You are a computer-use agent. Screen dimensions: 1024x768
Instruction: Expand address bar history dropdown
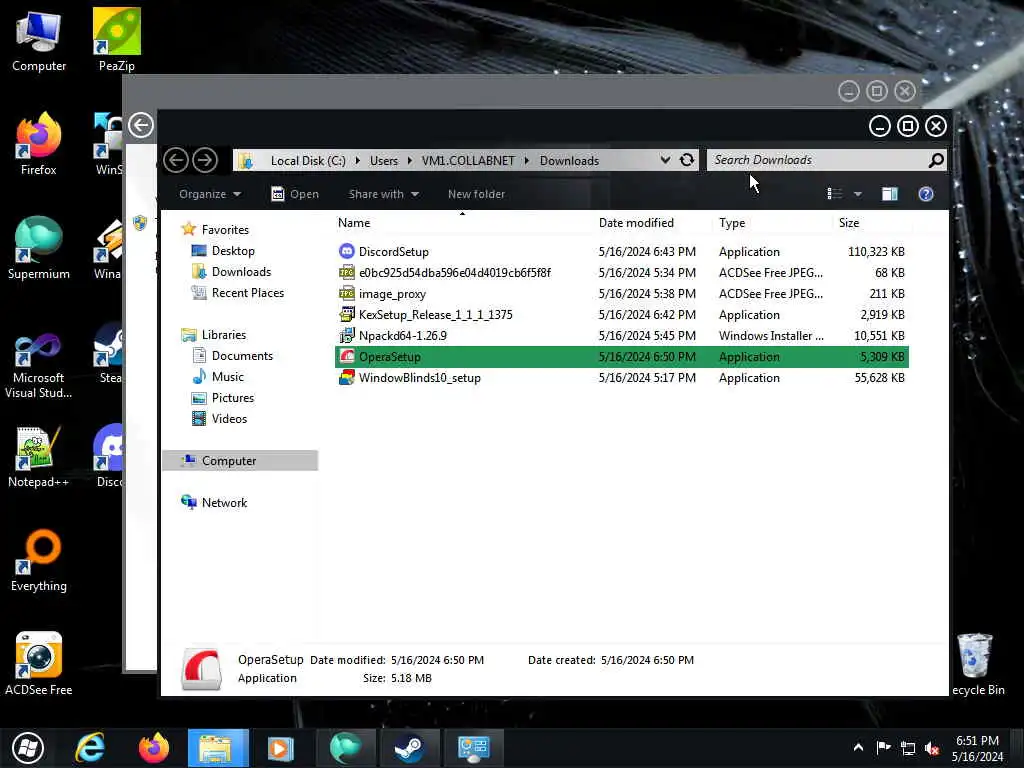pyautogui.click(x=665, y=160)
